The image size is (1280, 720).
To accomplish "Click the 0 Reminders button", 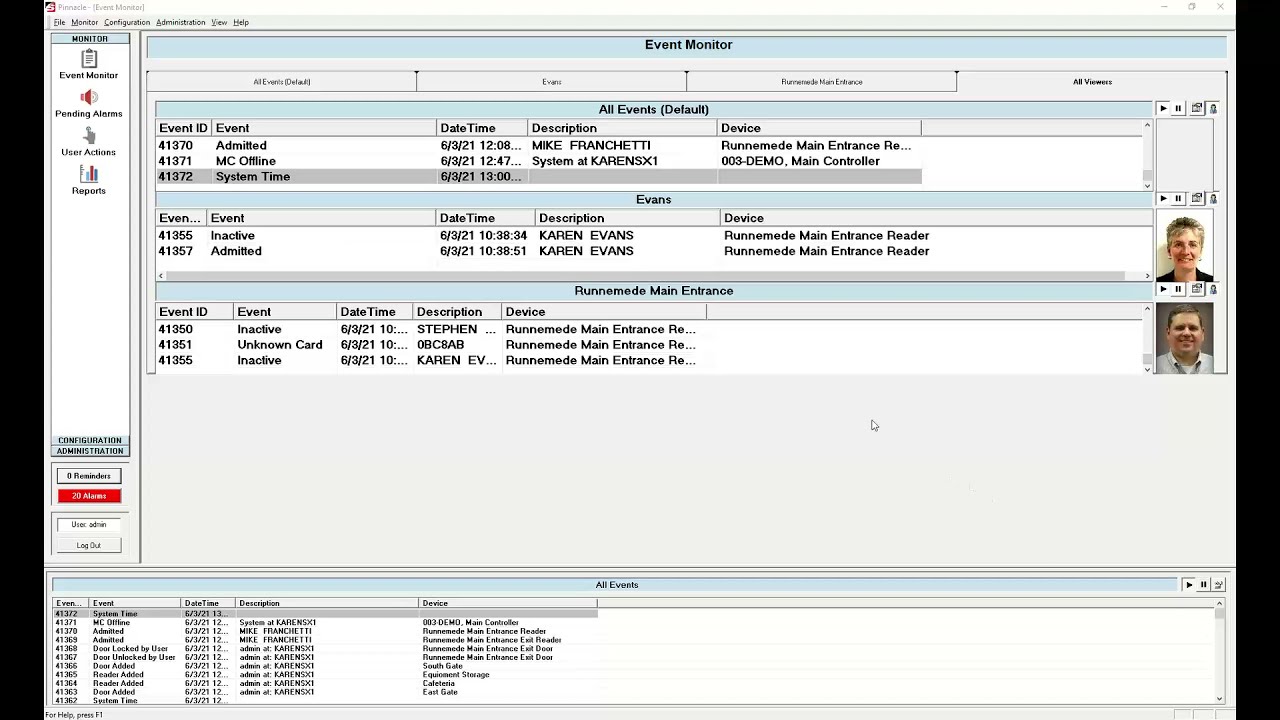I will tap(89, 476).
